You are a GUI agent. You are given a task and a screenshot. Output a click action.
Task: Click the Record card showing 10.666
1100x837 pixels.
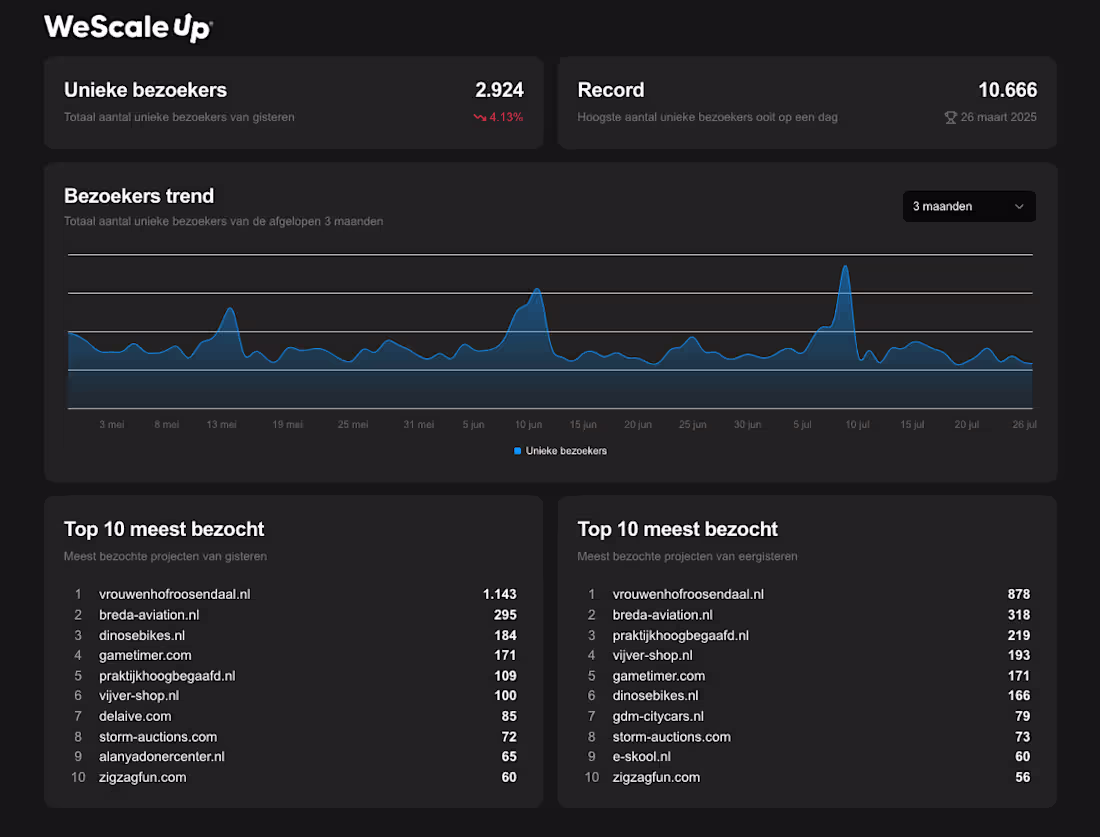(806, 101)
